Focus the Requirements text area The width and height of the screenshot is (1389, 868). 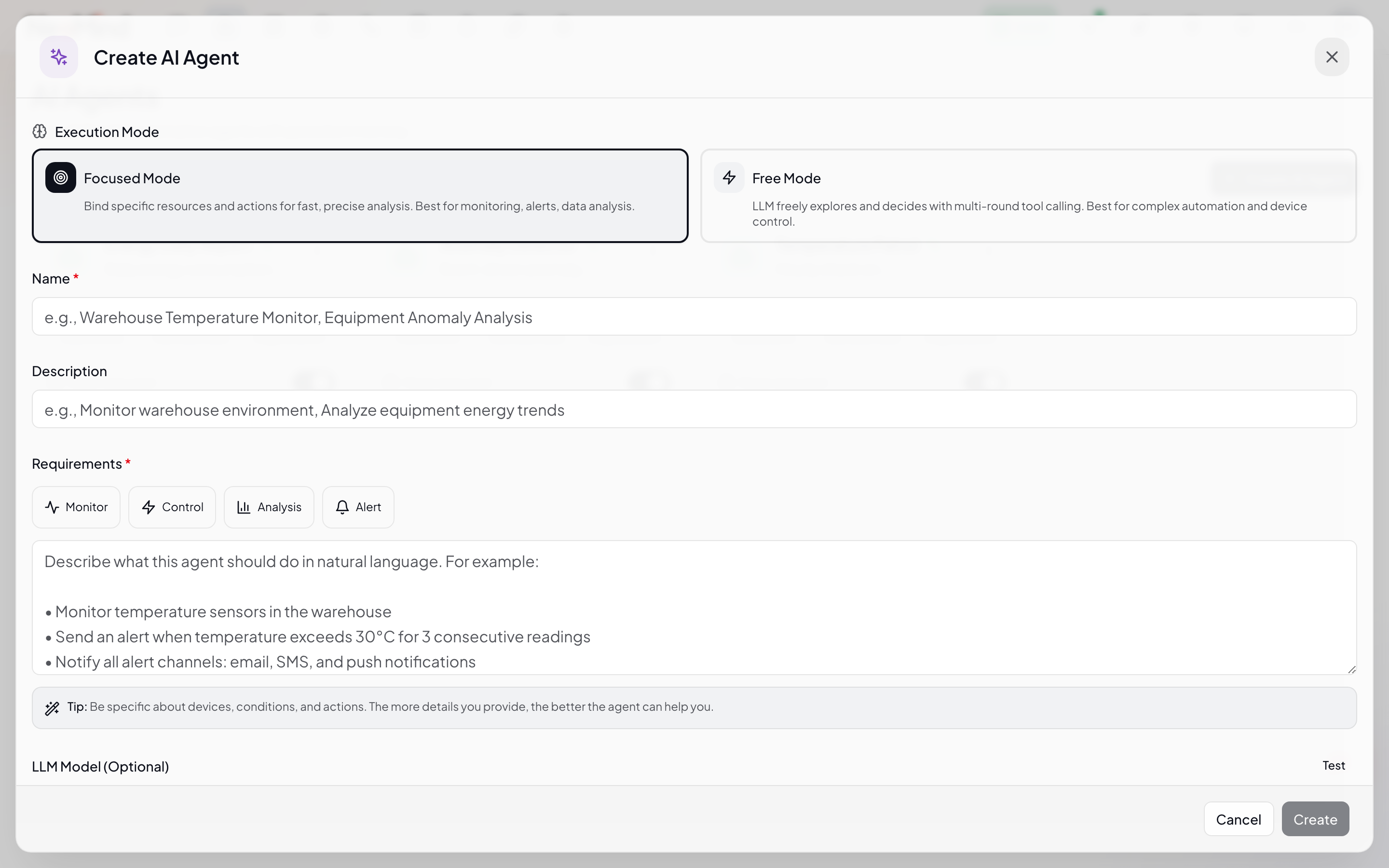coord(694,608)
